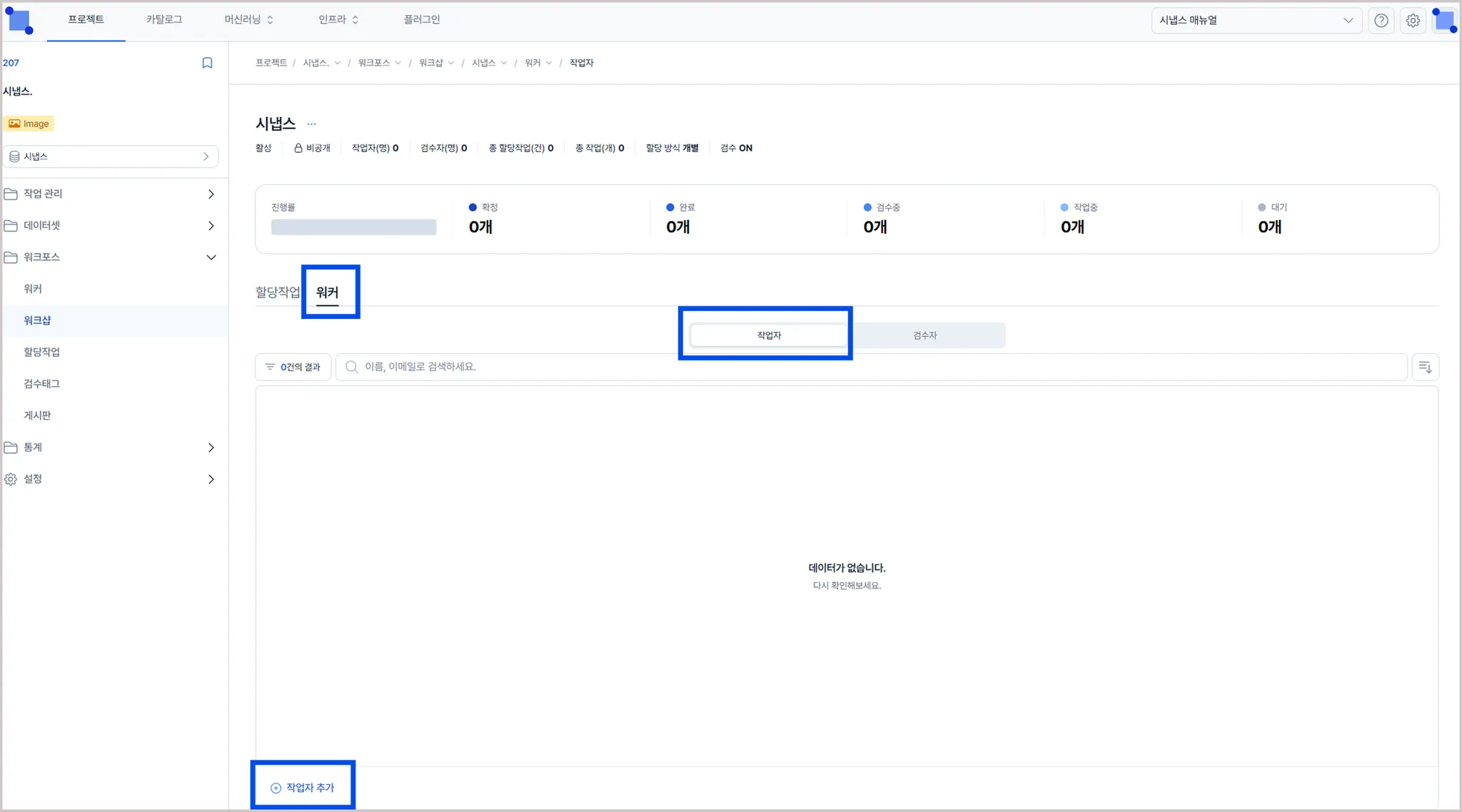Open settings gear icon in top bar

pos(1413,21)
